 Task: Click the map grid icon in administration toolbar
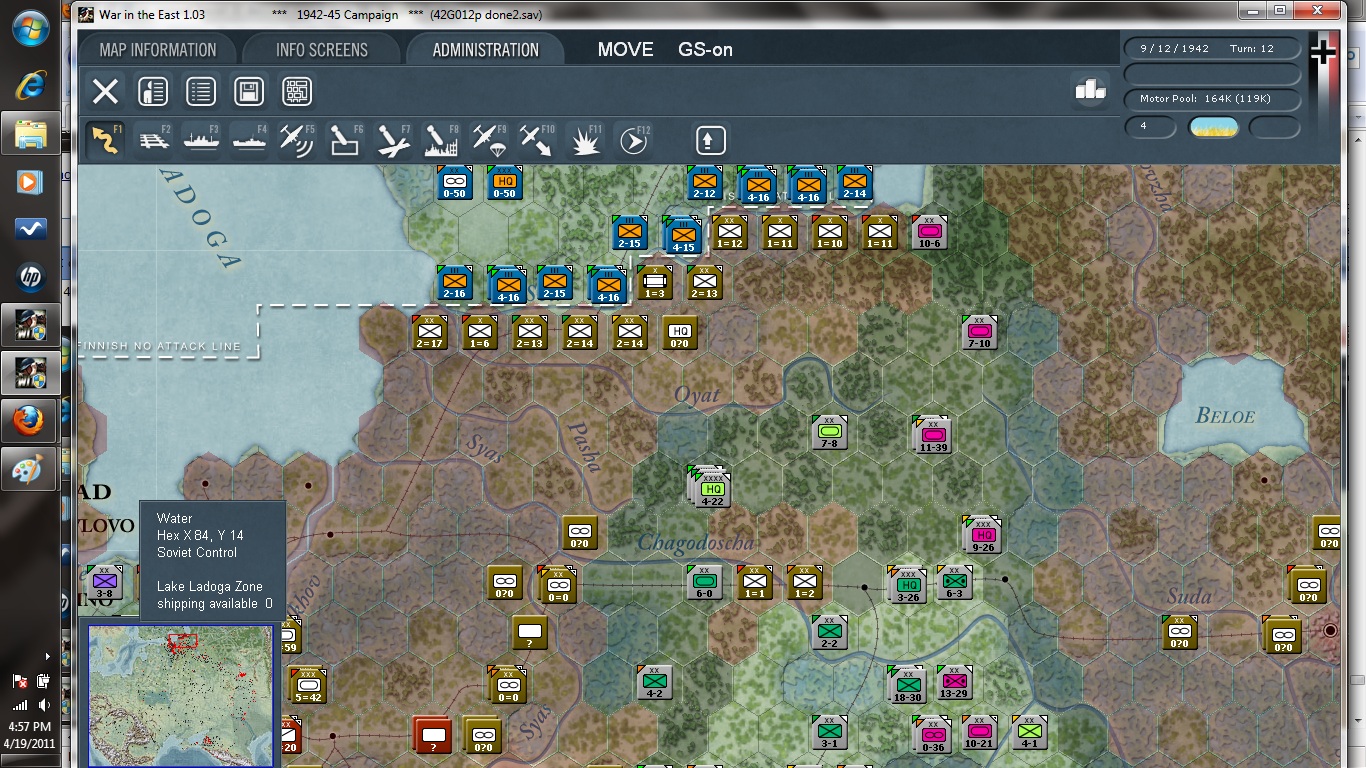pos(297,92)
